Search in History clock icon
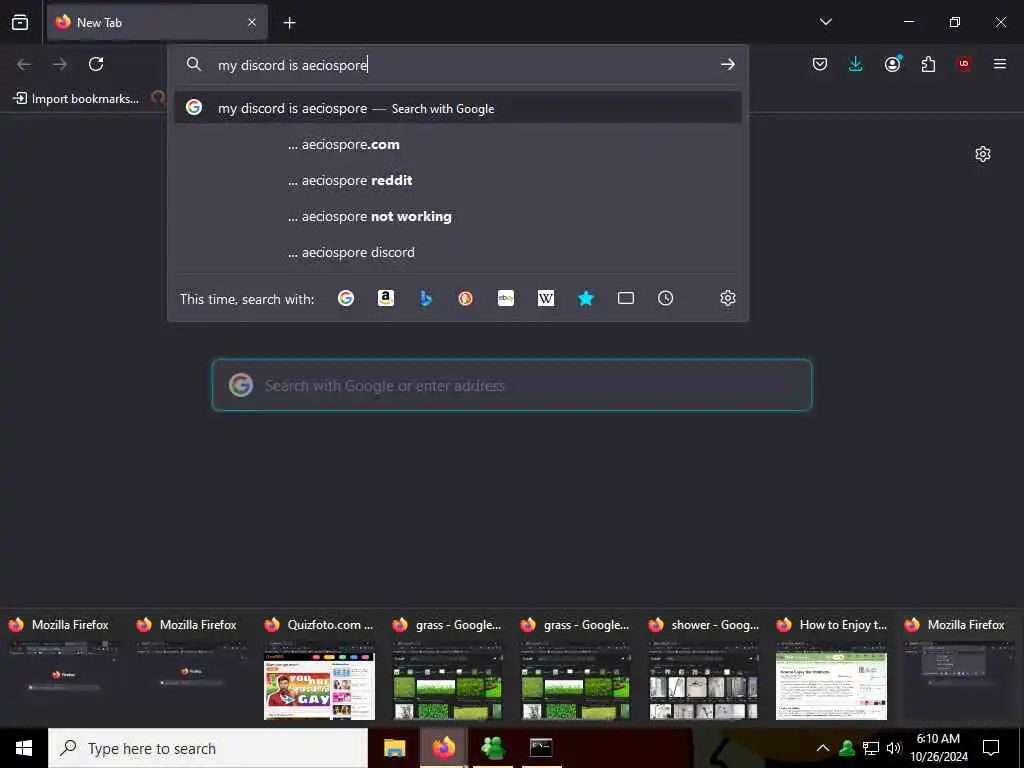1024x768 pixels. (665, 298)
